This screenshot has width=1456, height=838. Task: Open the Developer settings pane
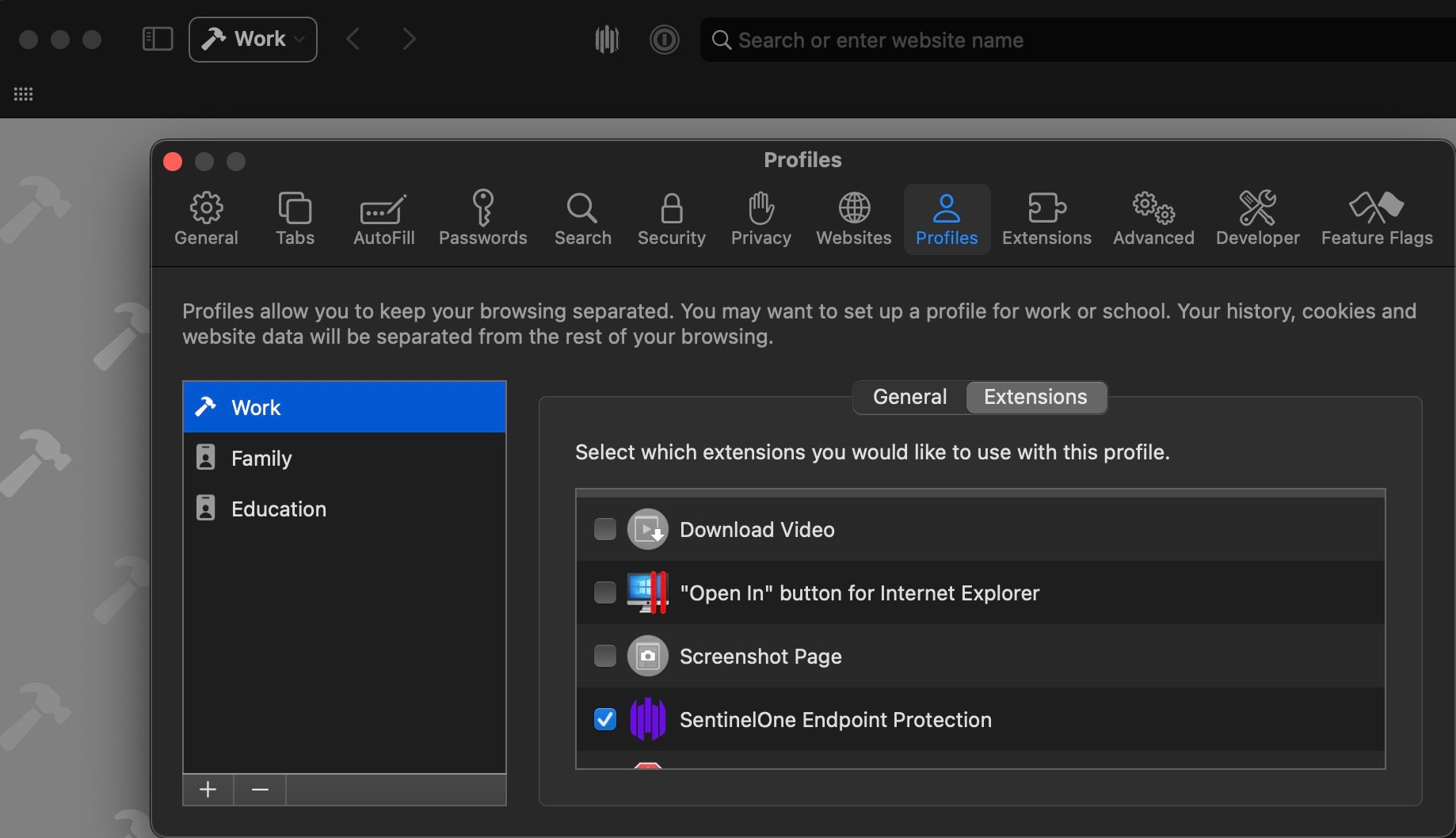1257,219
